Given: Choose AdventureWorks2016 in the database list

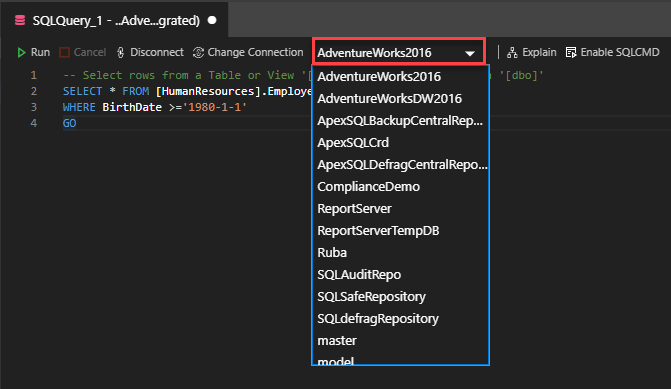Looking at the screenshot, I should coord(401,77).
